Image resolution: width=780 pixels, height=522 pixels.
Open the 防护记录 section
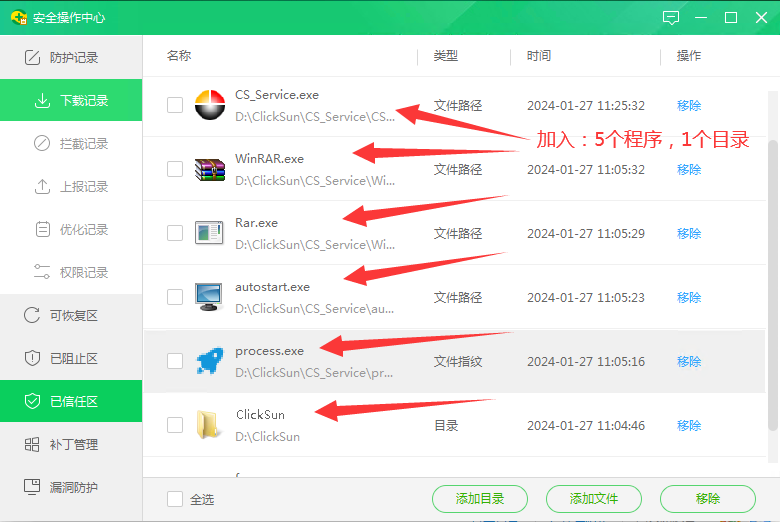pyautogui.click(x=71, y=58)
